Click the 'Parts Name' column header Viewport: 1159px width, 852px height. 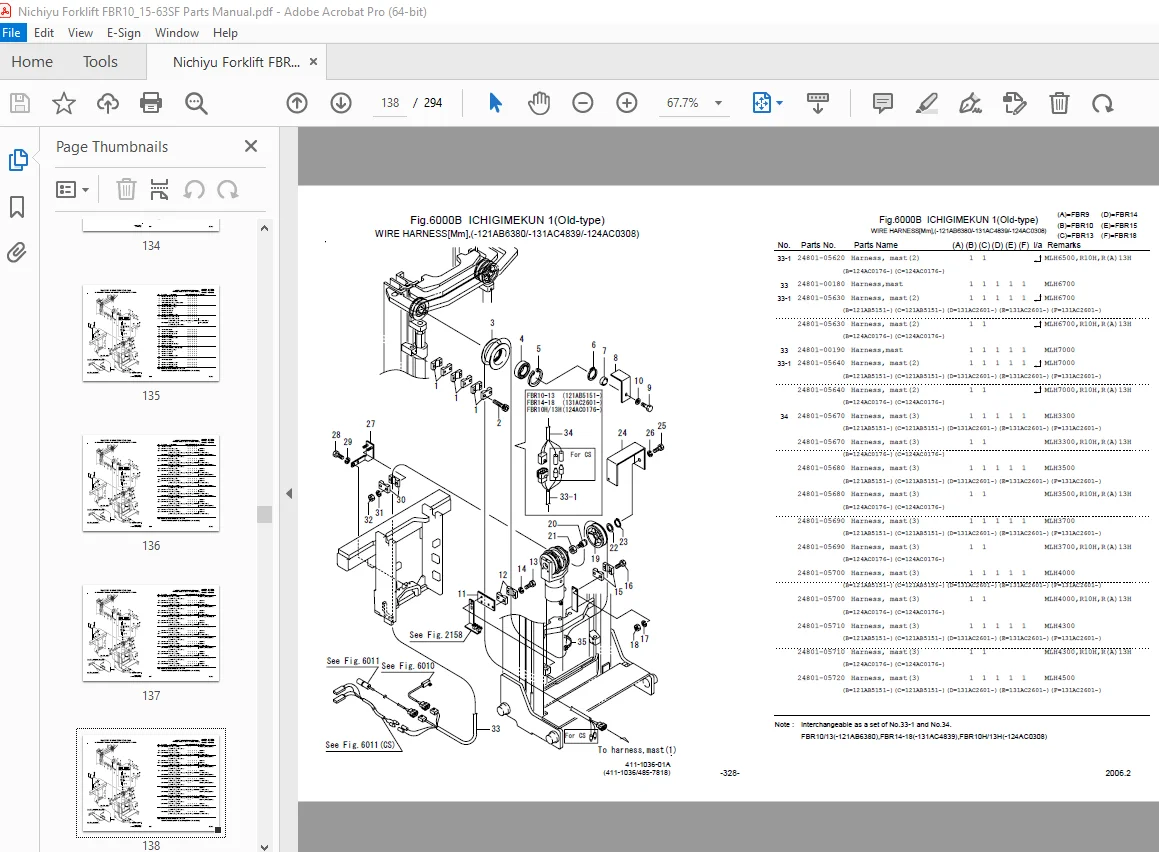(876, 245)
